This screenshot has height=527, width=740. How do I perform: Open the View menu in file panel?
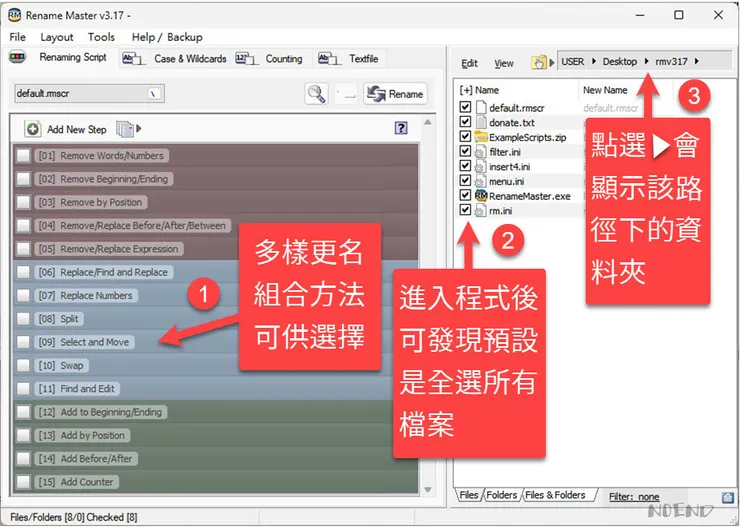pyautogui.click(x=504, y=63)
